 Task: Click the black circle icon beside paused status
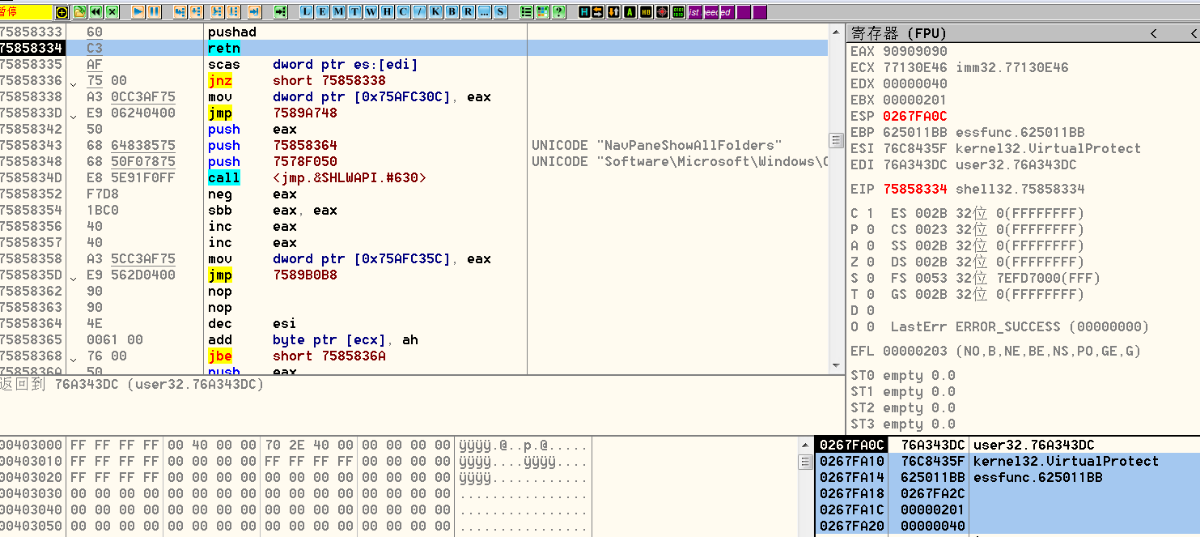click(x=61, y=11)
